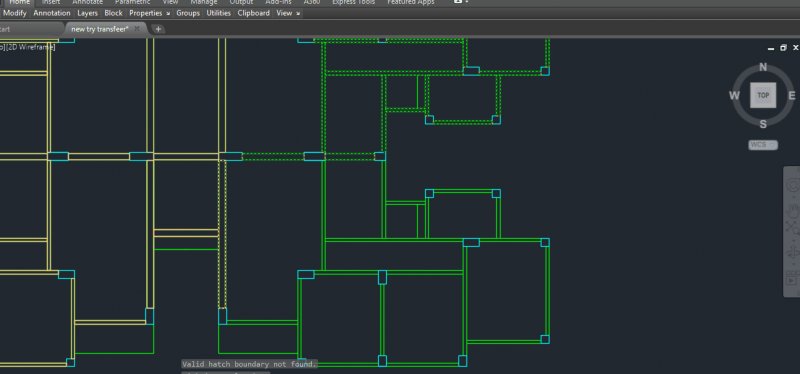
Task: Open the Annotation panel
Action: point(52,13)
